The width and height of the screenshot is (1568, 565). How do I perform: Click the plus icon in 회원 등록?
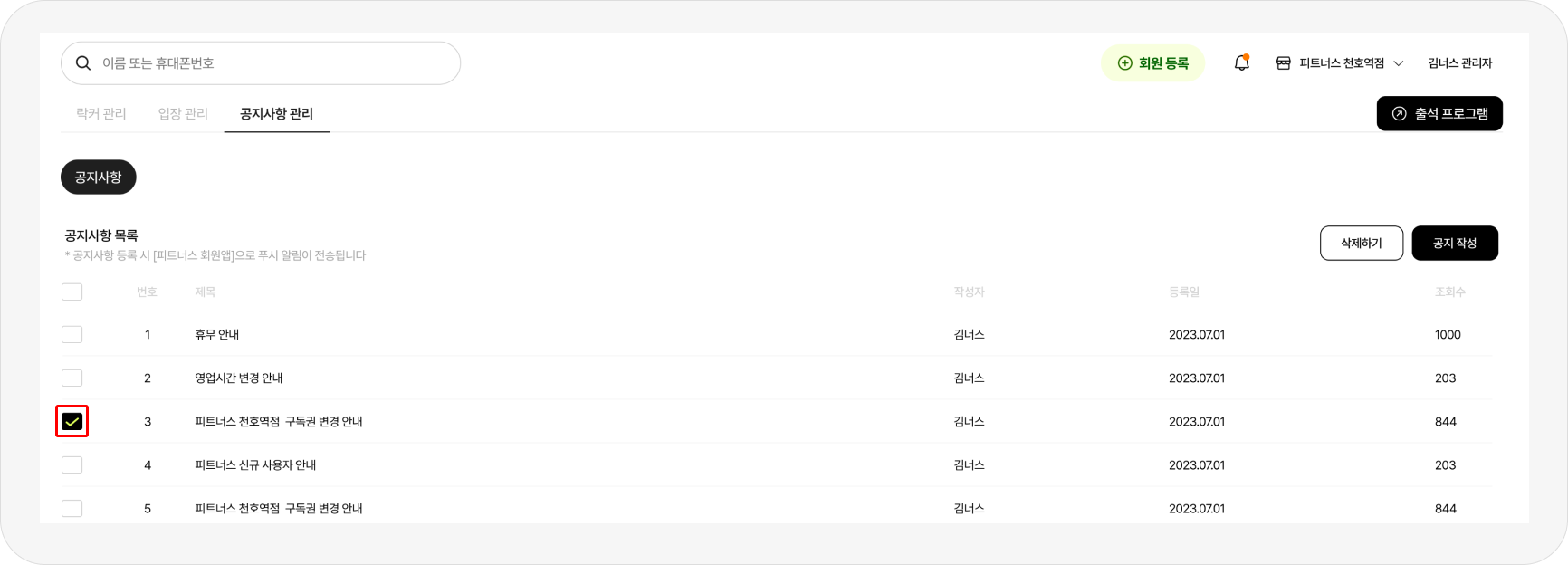(x=1125, y=63)
